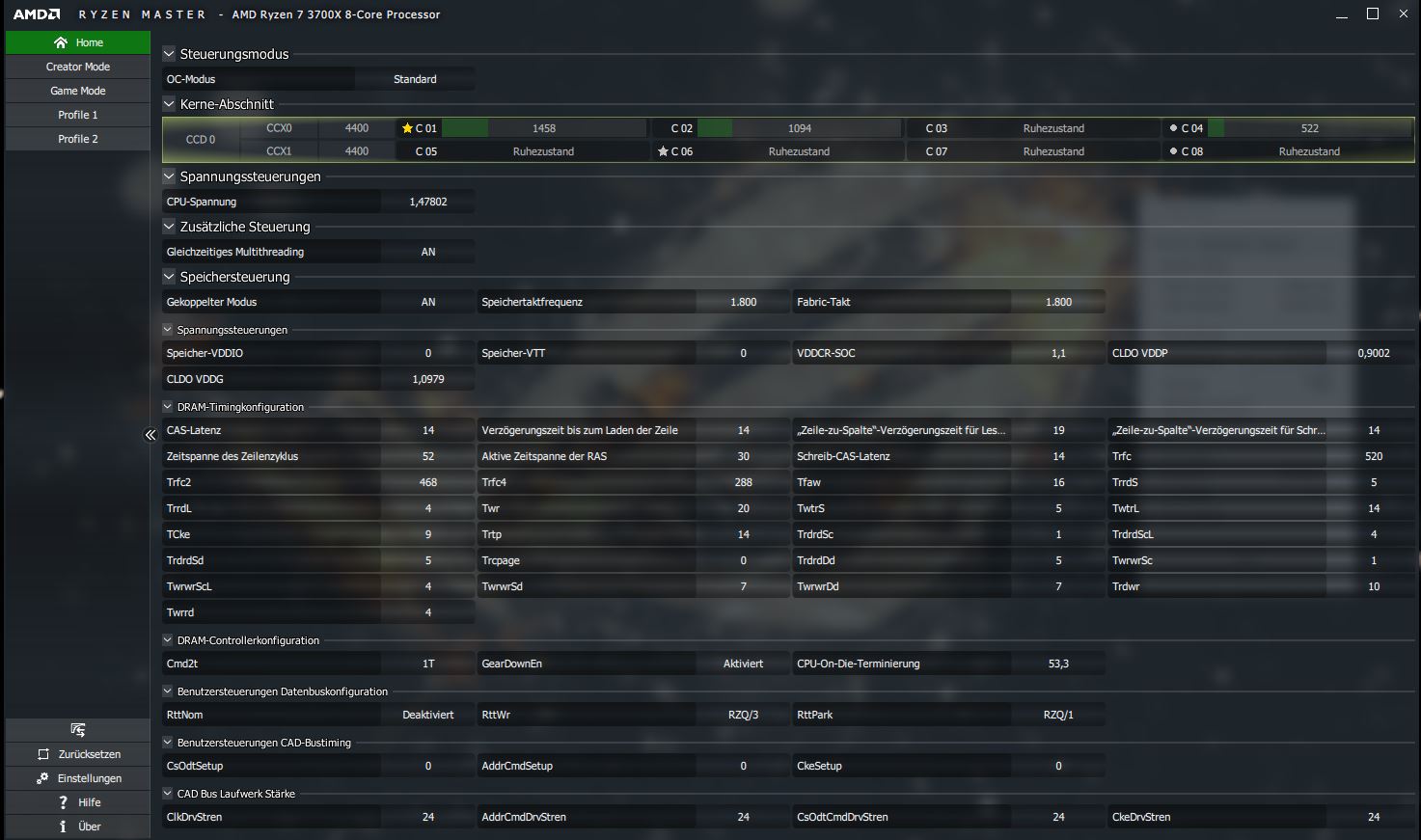Collapse the Kerne-Abschnitt section

(x=169, y=104)
